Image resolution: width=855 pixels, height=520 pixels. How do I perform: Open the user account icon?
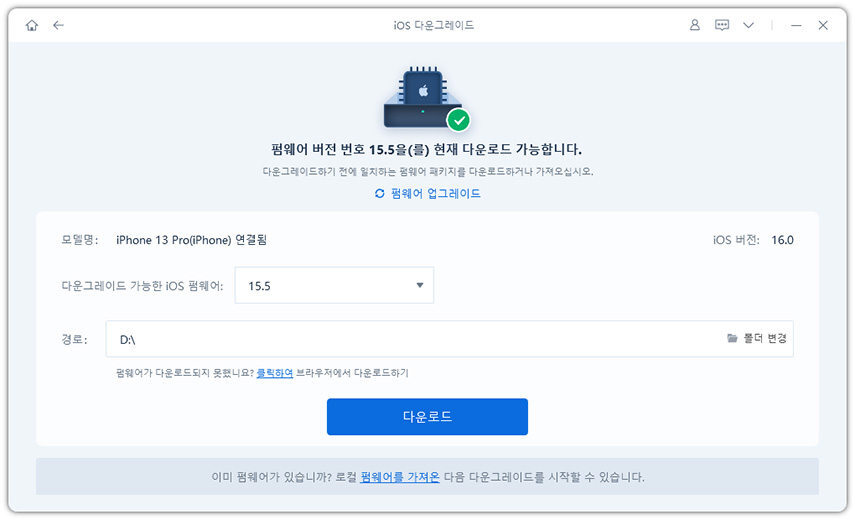[x=694, y=25]
